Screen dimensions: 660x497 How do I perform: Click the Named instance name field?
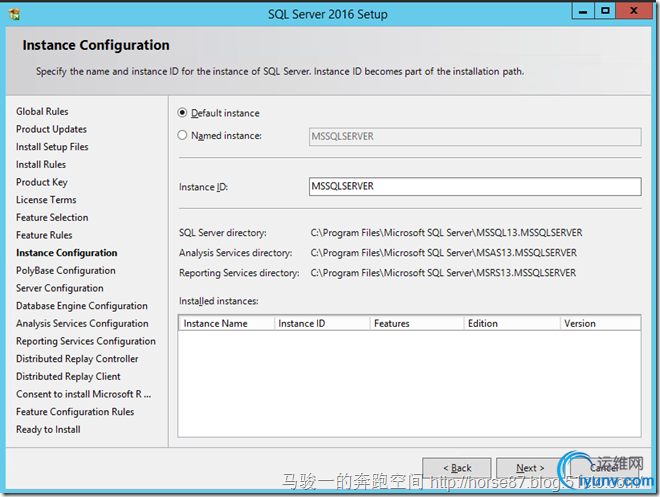(475, 137)
